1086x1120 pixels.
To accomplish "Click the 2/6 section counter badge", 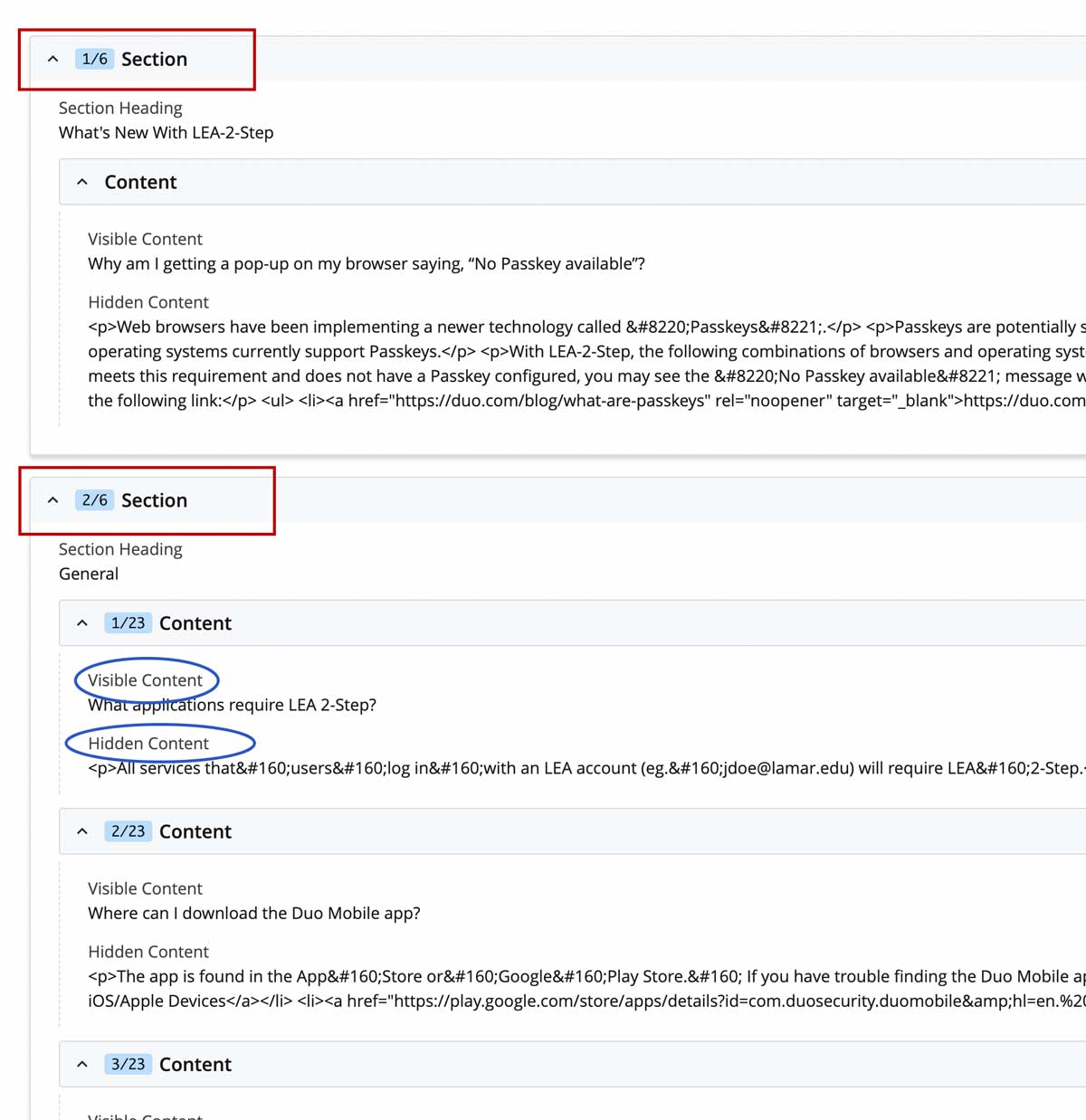I will coord(94,500).
